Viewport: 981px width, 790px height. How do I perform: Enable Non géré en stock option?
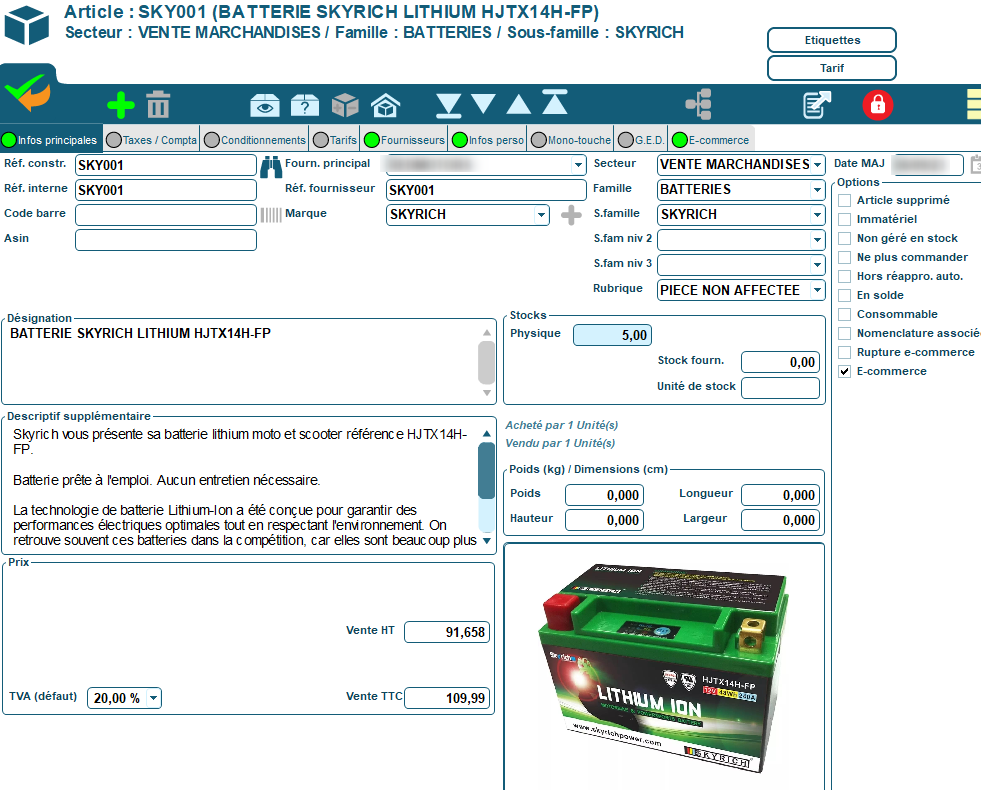[x=845, y=238]
